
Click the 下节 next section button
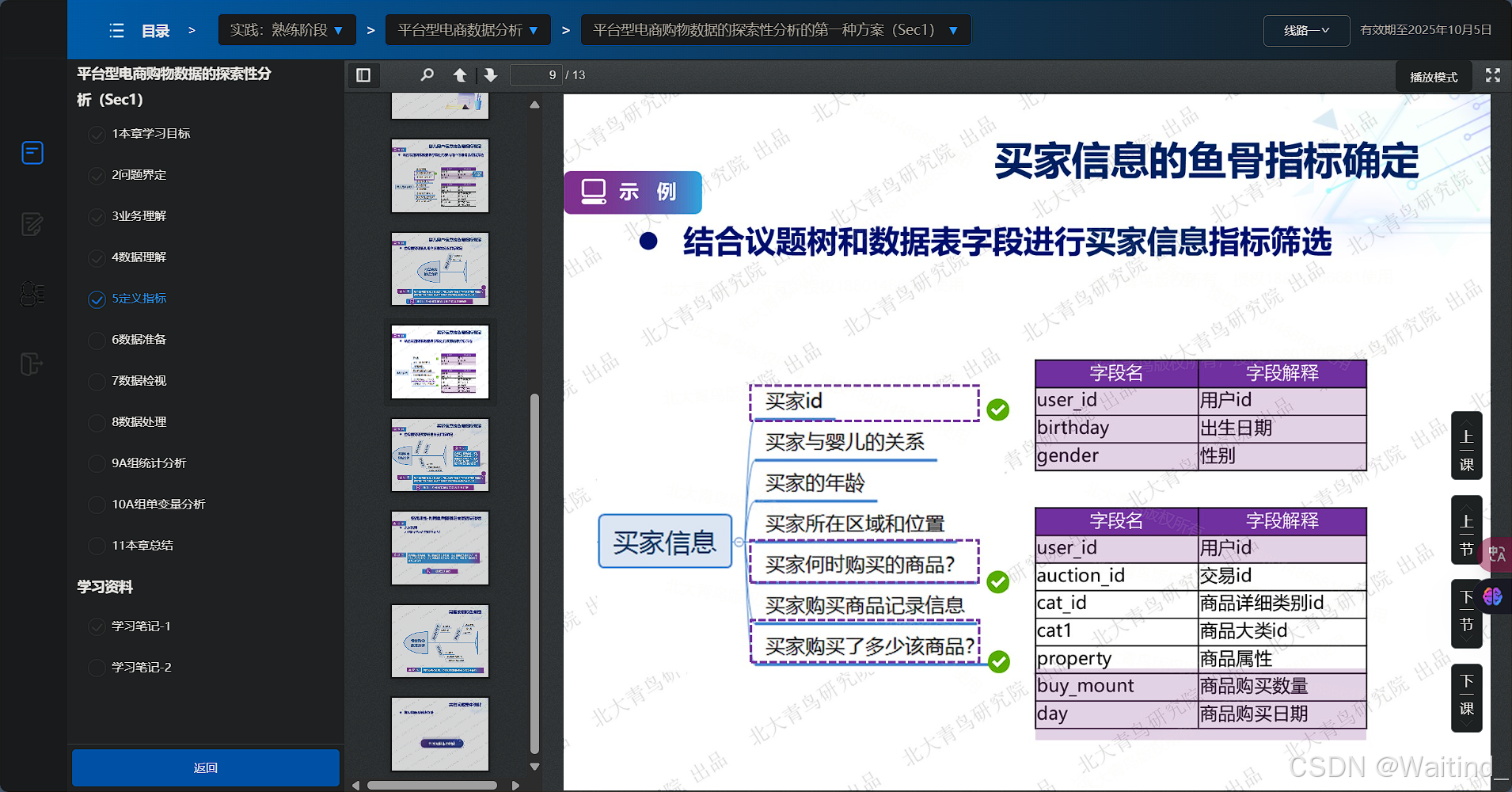click(x=1466, y=614)
